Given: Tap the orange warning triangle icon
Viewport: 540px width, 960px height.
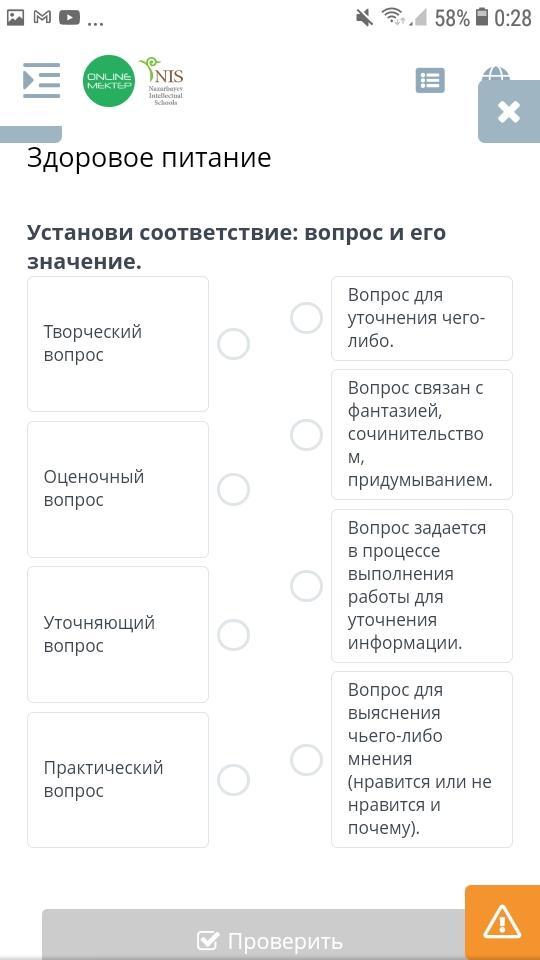Looking at the screenshot, I should click(502, 921).
